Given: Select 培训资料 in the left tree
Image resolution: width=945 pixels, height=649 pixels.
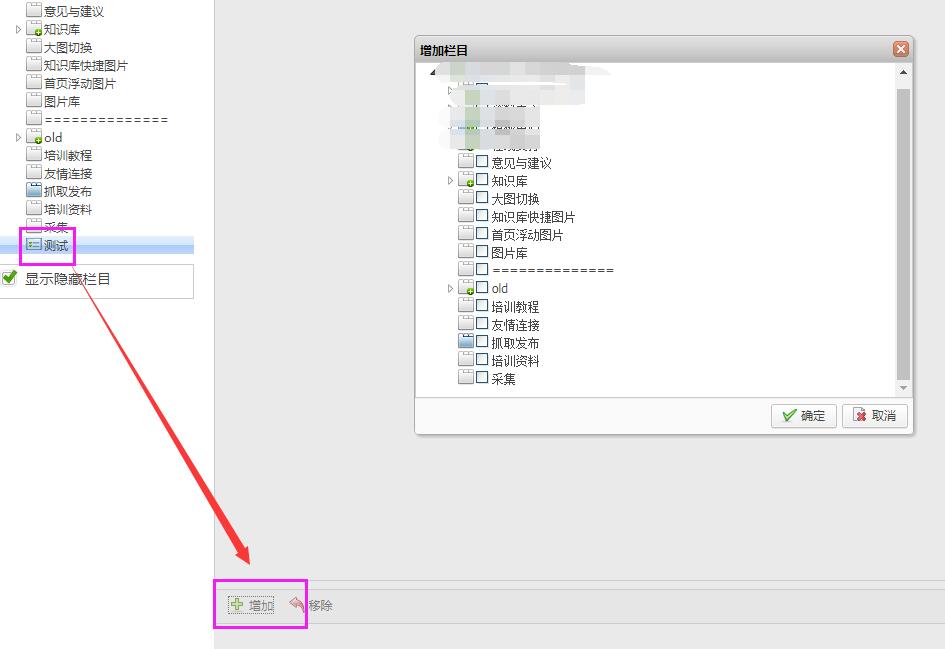Looking at the screenshot, I should pos(68,209).
